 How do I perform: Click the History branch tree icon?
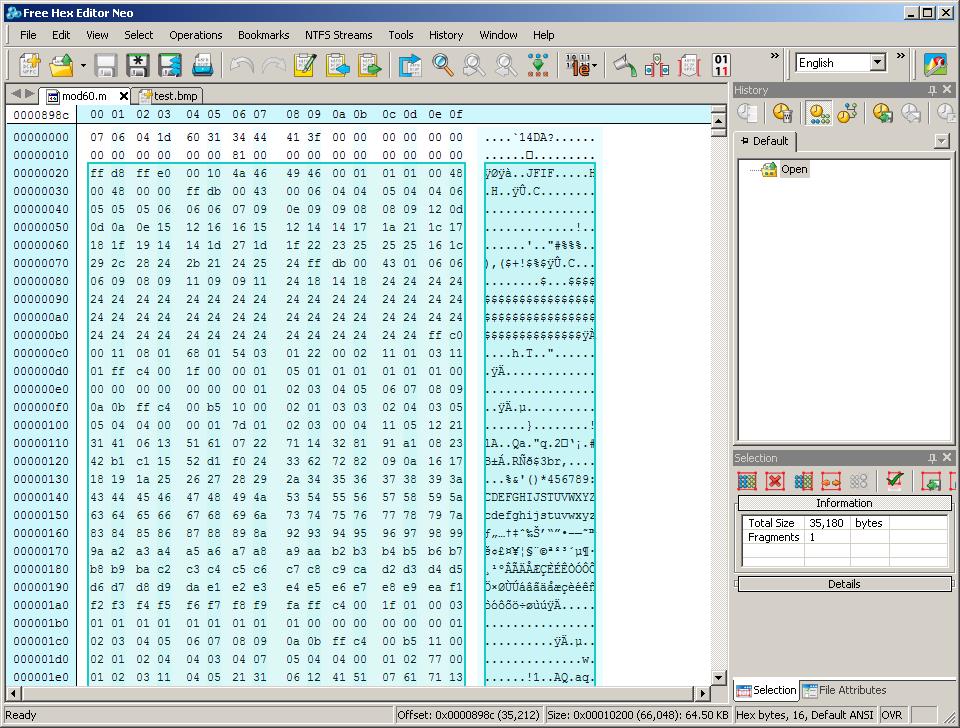tap(847, 113)
